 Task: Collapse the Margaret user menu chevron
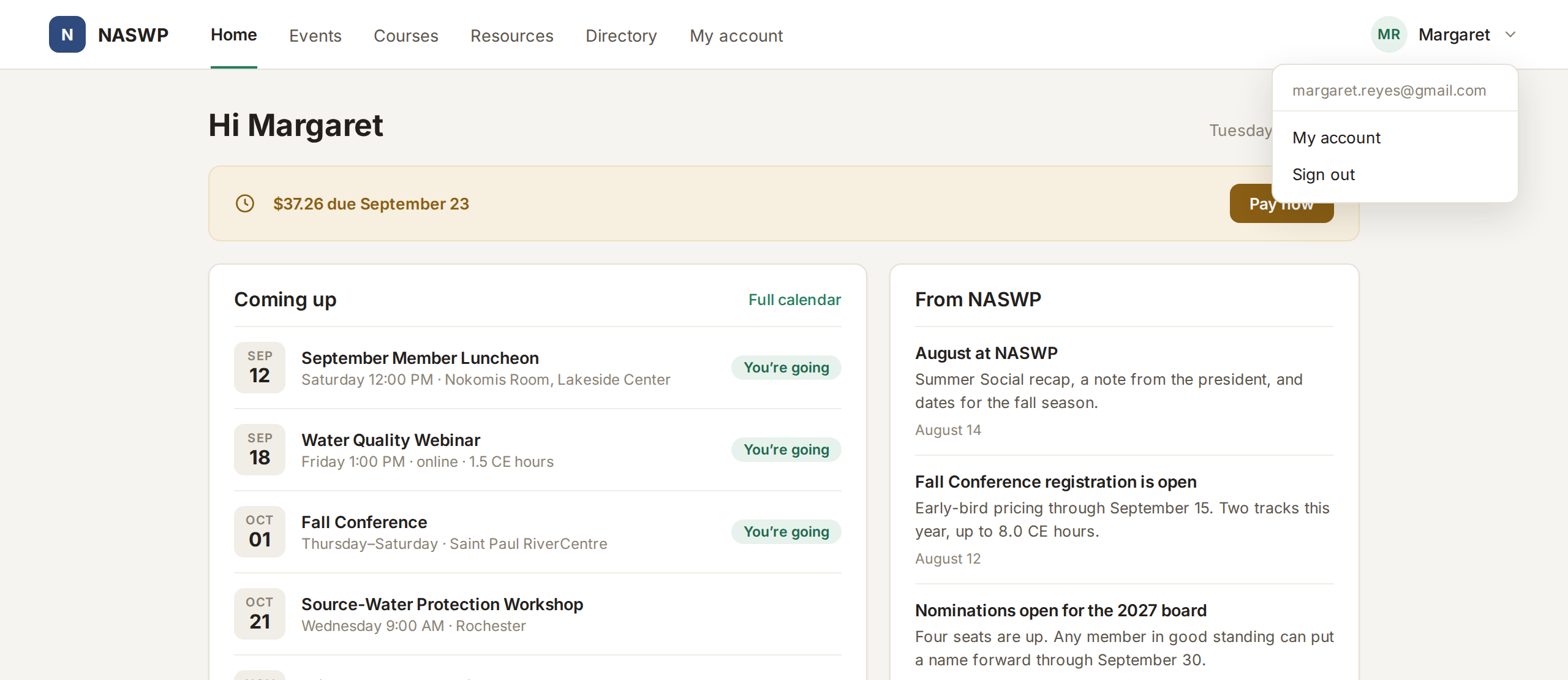[1510, 34]
